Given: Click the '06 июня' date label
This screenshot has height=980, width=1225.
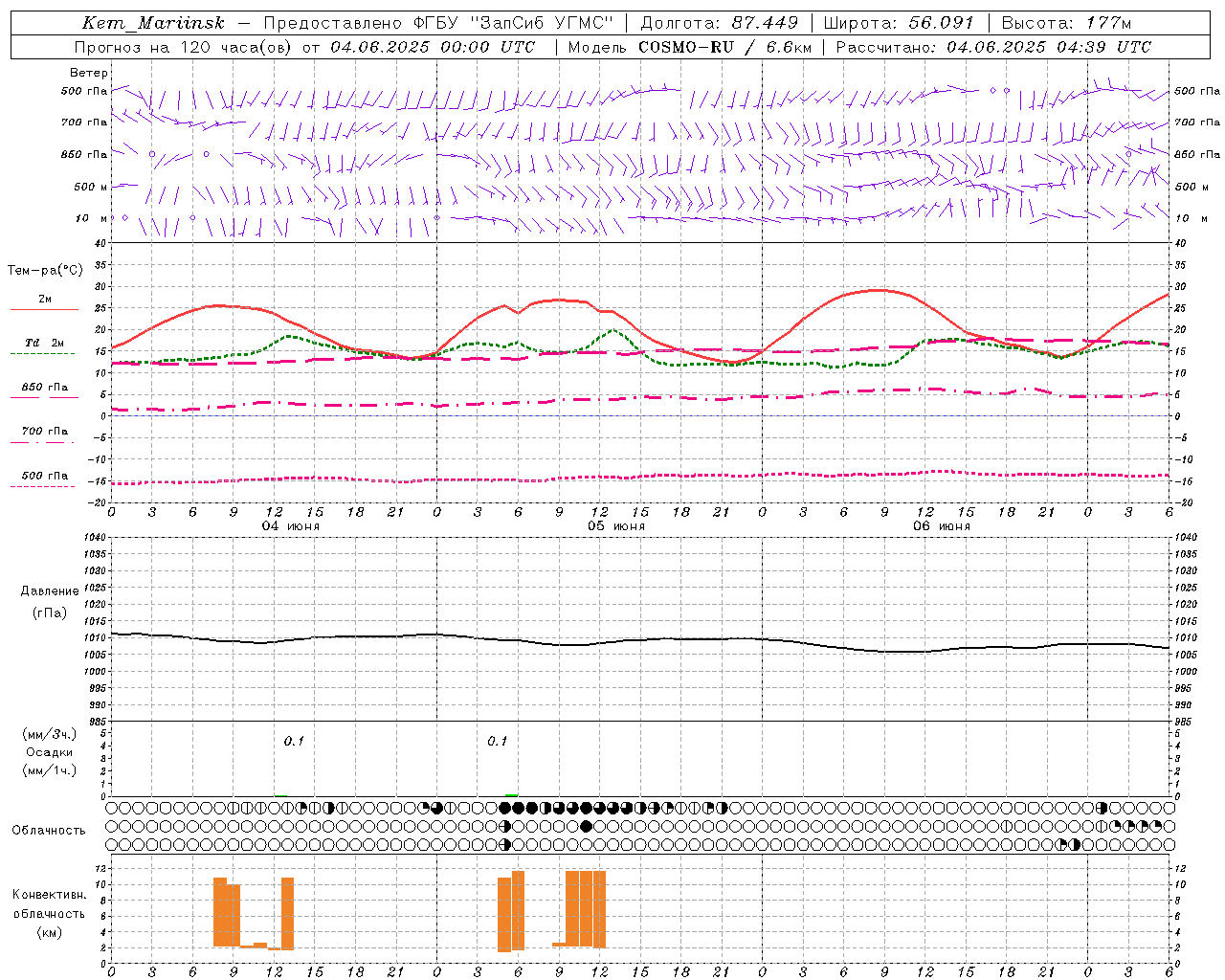Looking at the screenshot, I should click(x=942, y=526).
